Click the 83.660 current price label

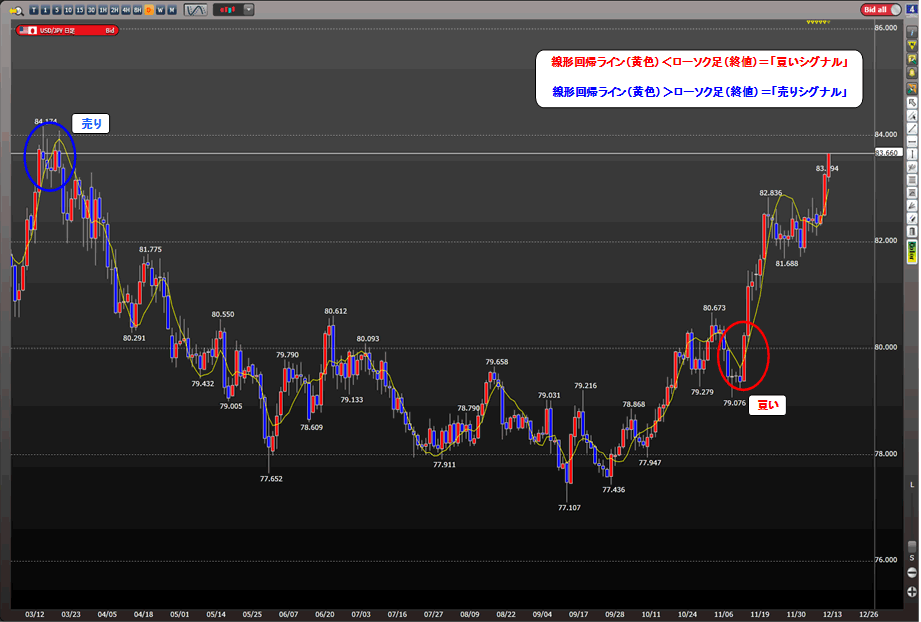(887, 153)
